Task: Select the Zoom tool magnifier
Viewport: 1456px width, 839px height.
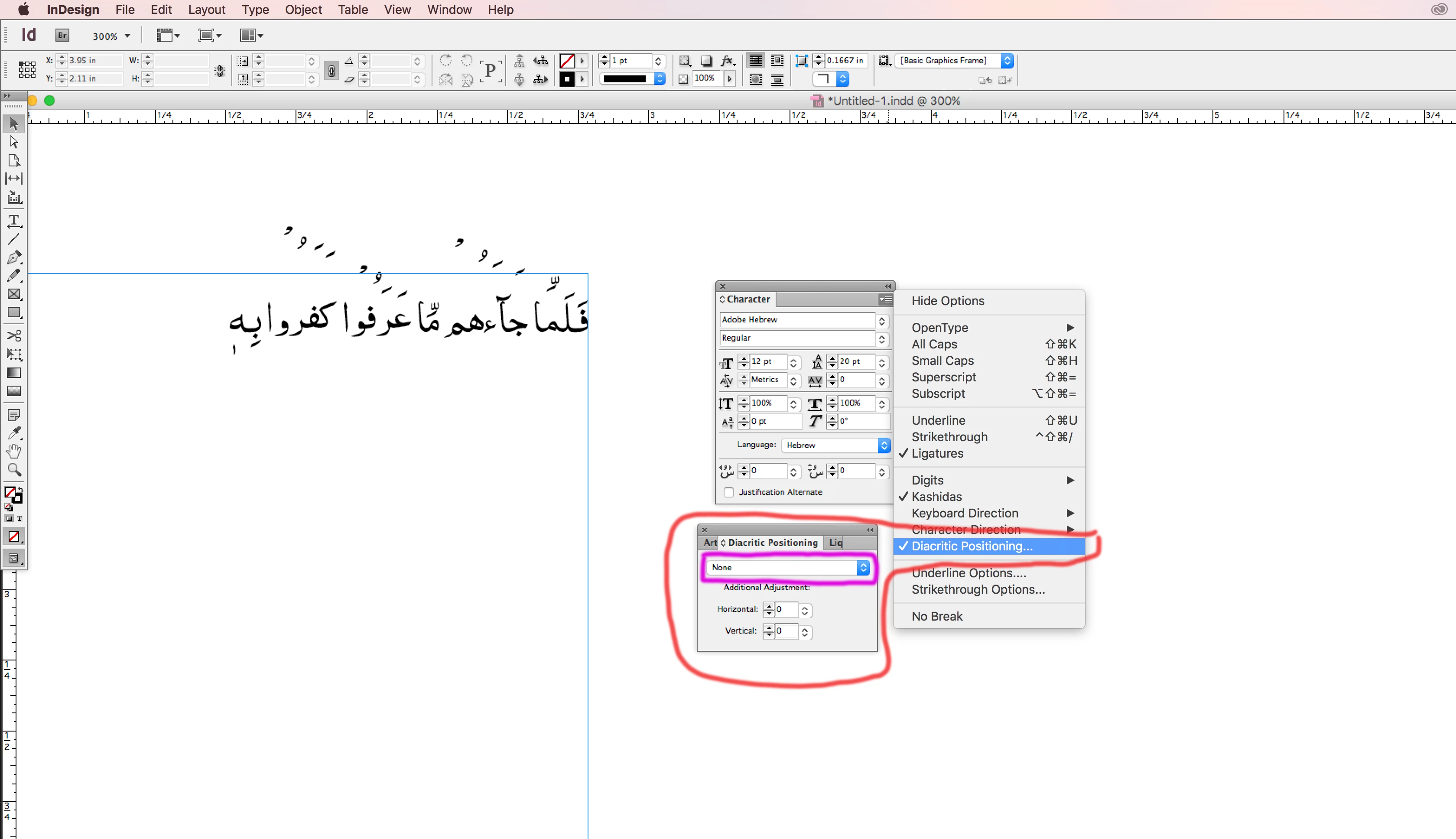Action: click(14, 469)
